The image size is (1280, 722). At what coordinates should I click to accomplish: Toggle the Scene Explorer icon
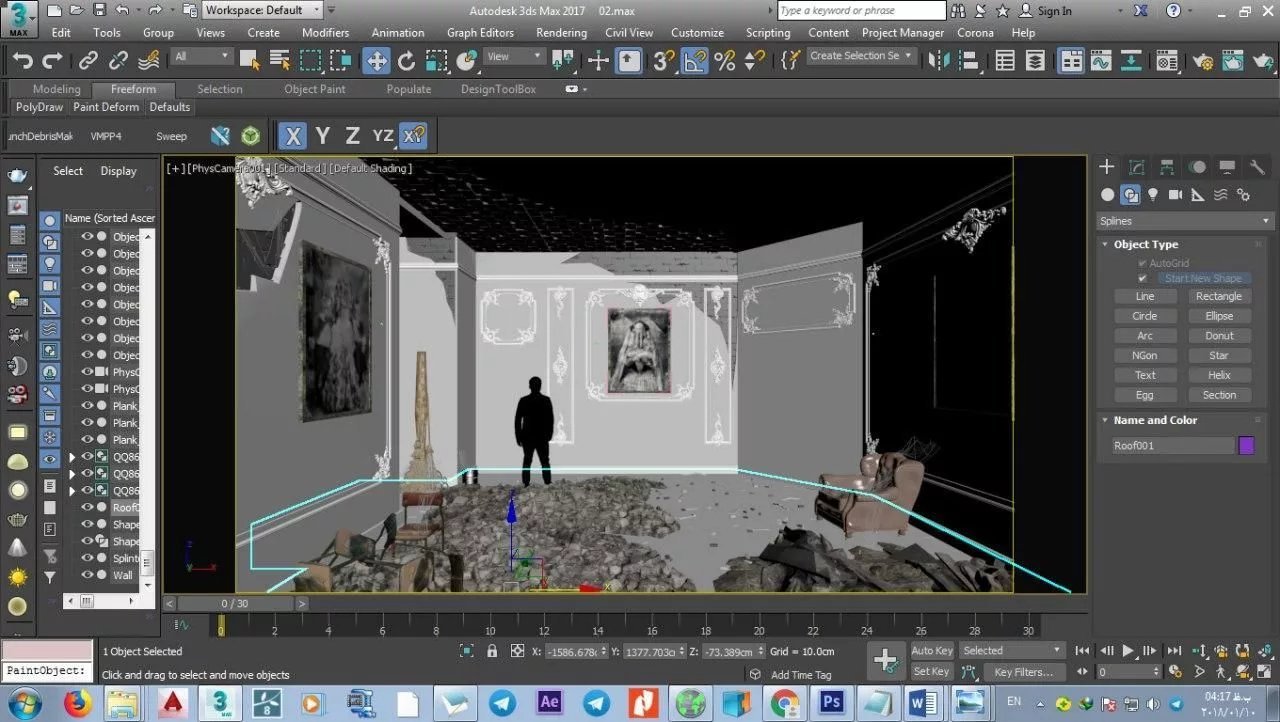1006,61
